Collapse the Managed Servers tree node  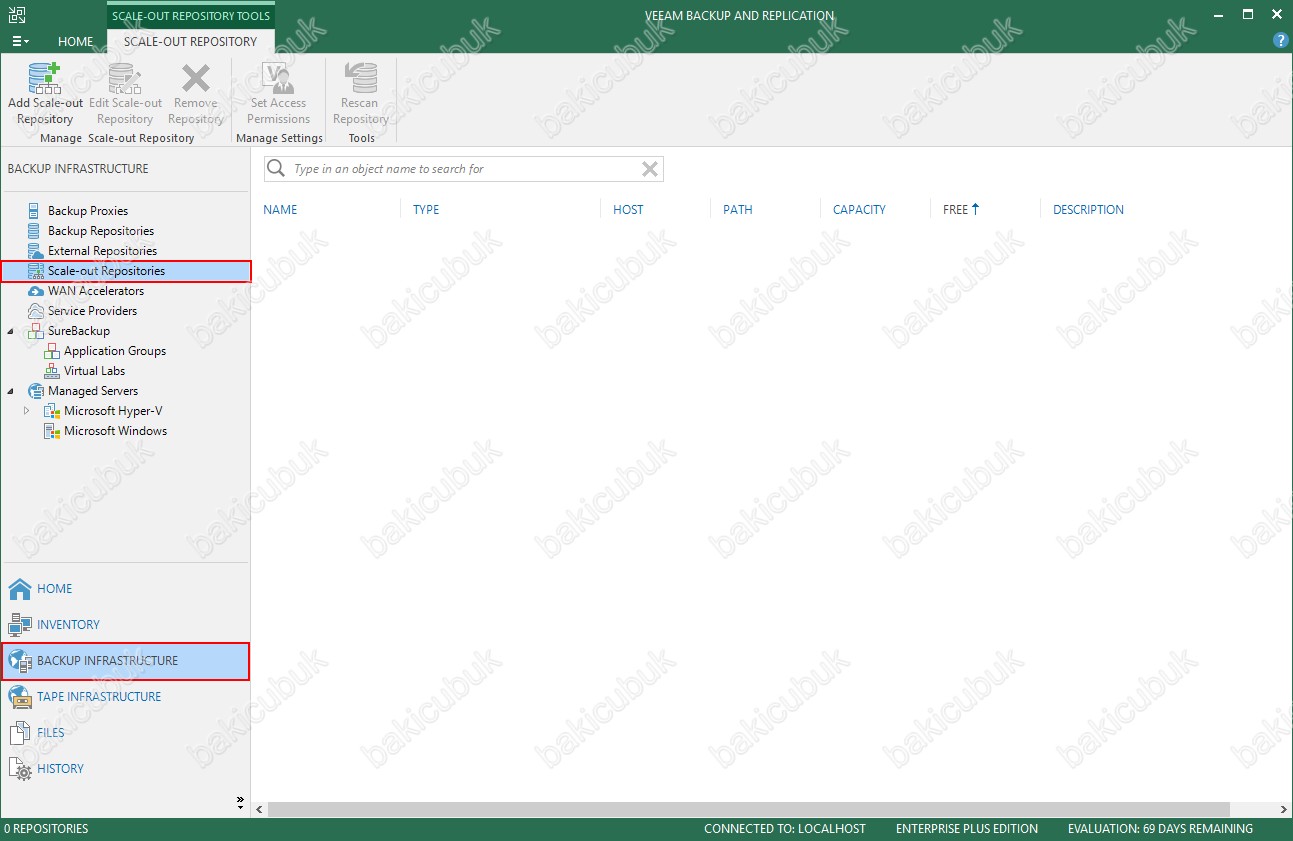(11, 391)
